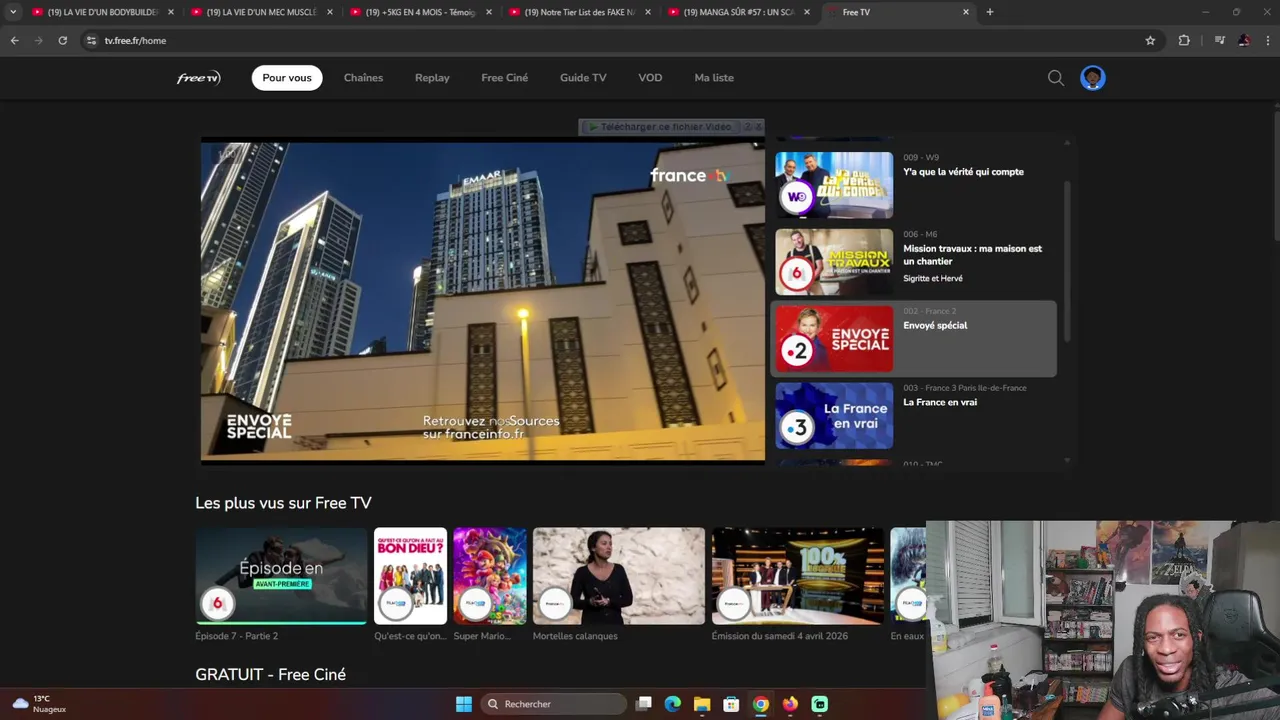Open File Explorer from taskbar

[x=702, y=704]
